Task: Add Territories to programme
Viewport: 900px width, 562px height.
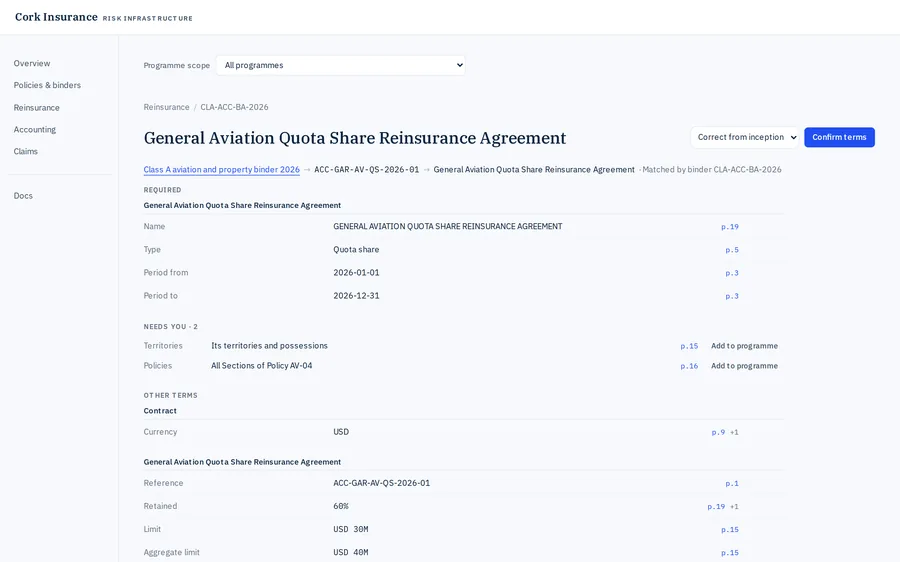Action: click(744, 346)
